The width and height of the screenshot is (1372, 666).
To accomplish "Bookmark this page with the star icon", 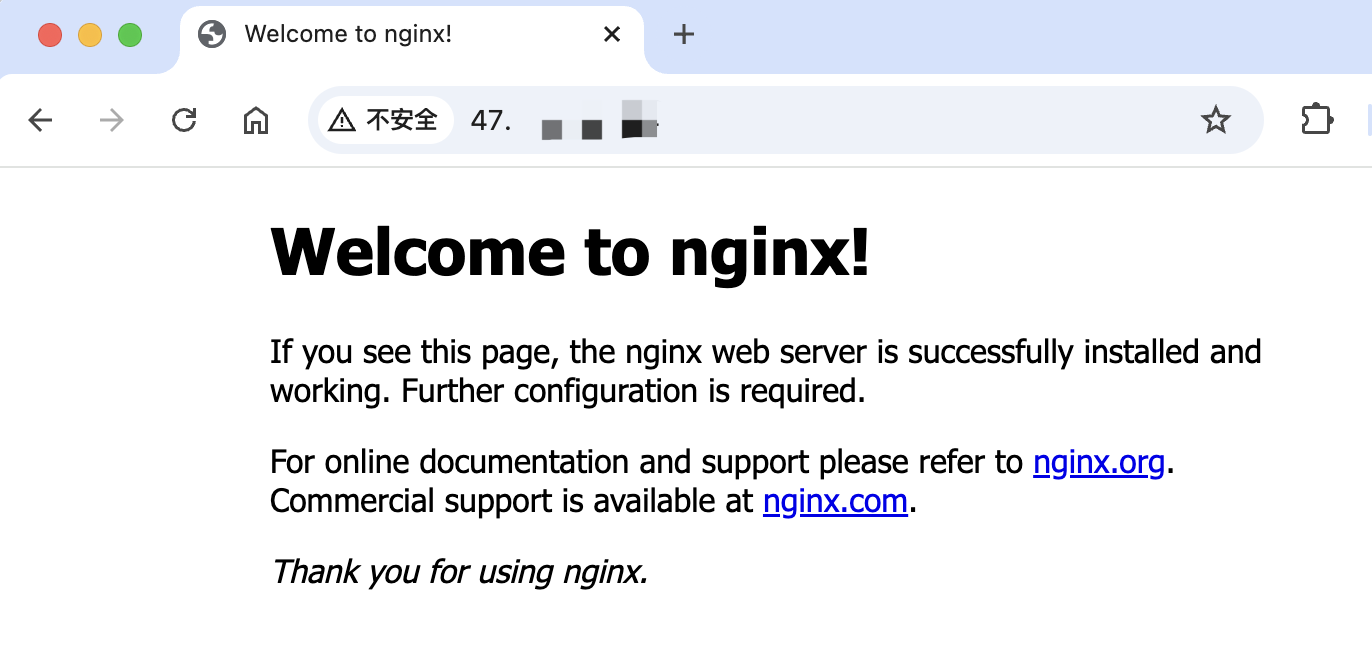I will (x=1215, y=121).
